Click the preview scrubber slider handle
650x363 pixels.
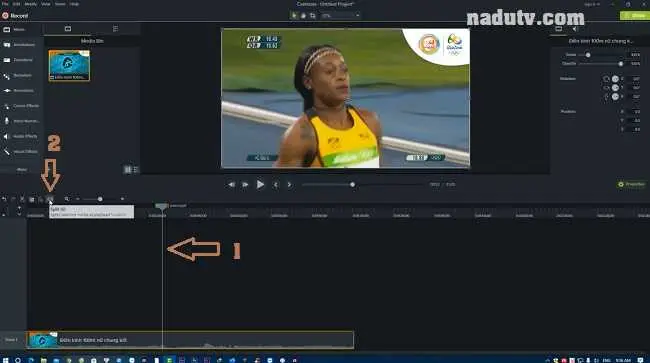point(352,184)
